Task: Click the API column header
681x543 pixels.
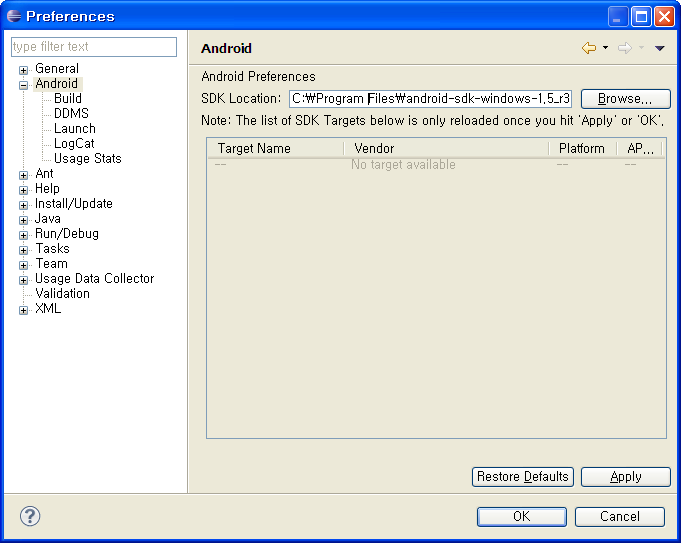Action: (x=641, y=149)
